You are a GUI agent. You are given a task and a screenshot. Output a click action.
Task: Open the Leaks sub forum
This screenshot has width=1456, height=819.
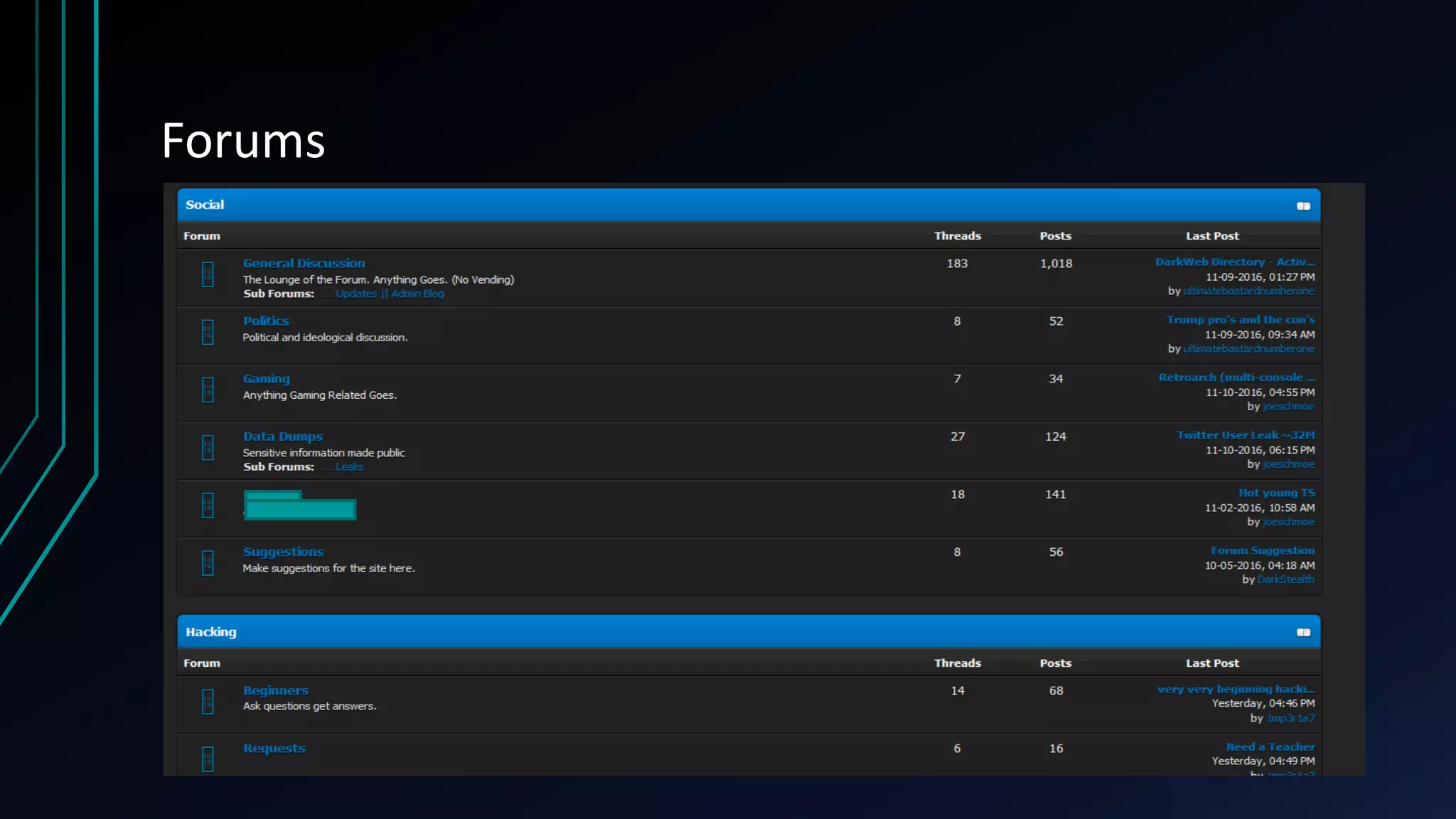click(349, 467)
